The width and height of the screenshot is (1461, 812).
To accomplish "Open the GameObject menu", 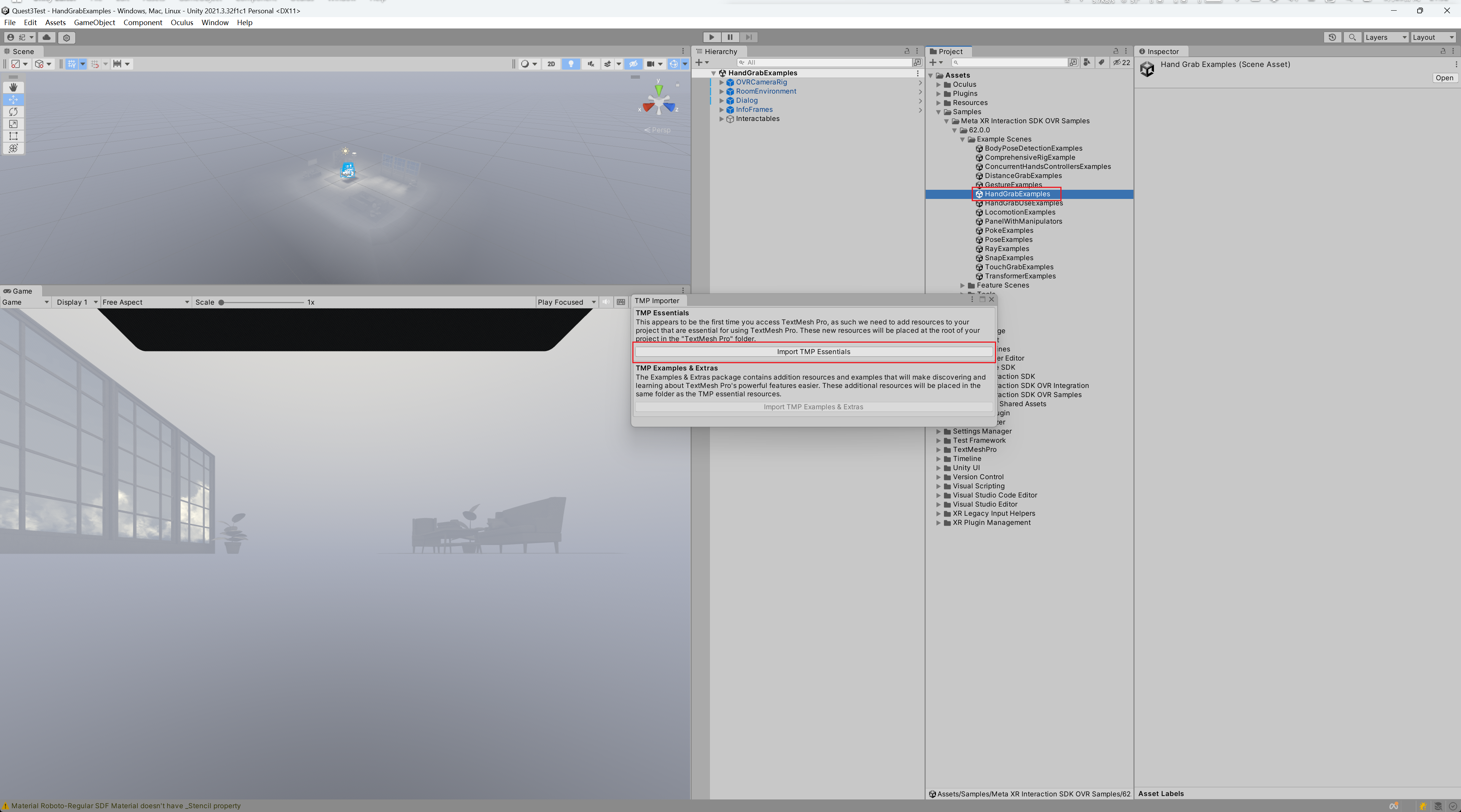I will 94,23.
